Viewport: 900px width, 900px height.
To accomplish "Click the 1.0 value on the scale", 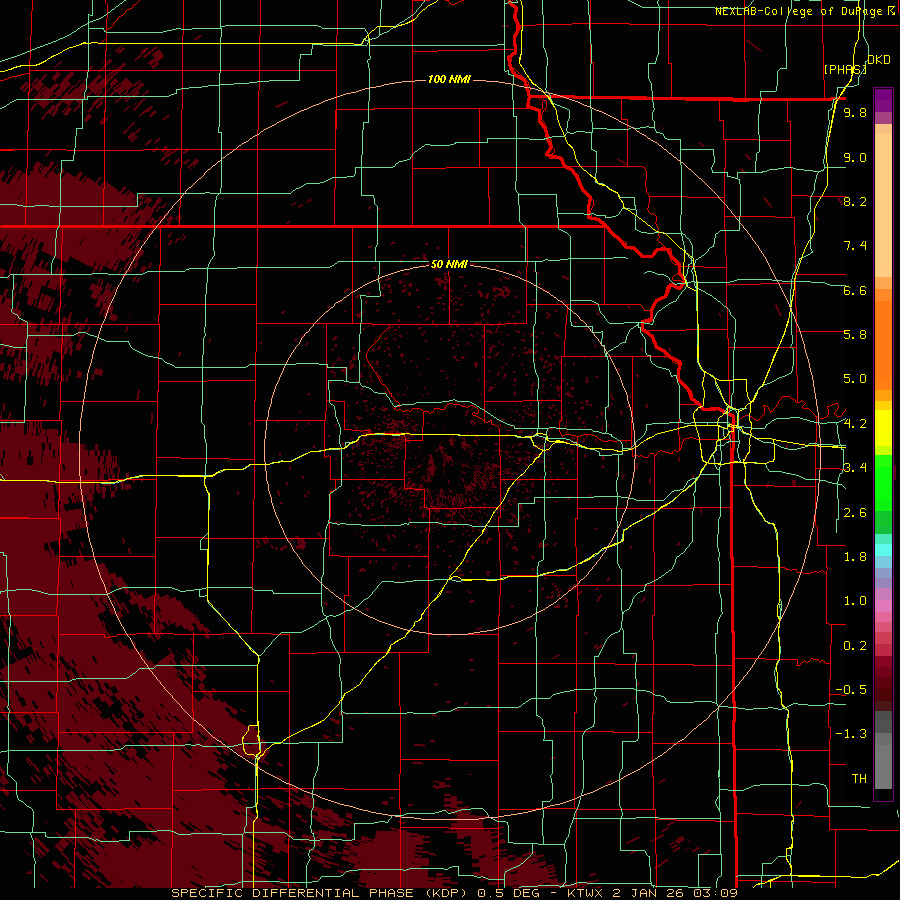I will tap(855, 601).
